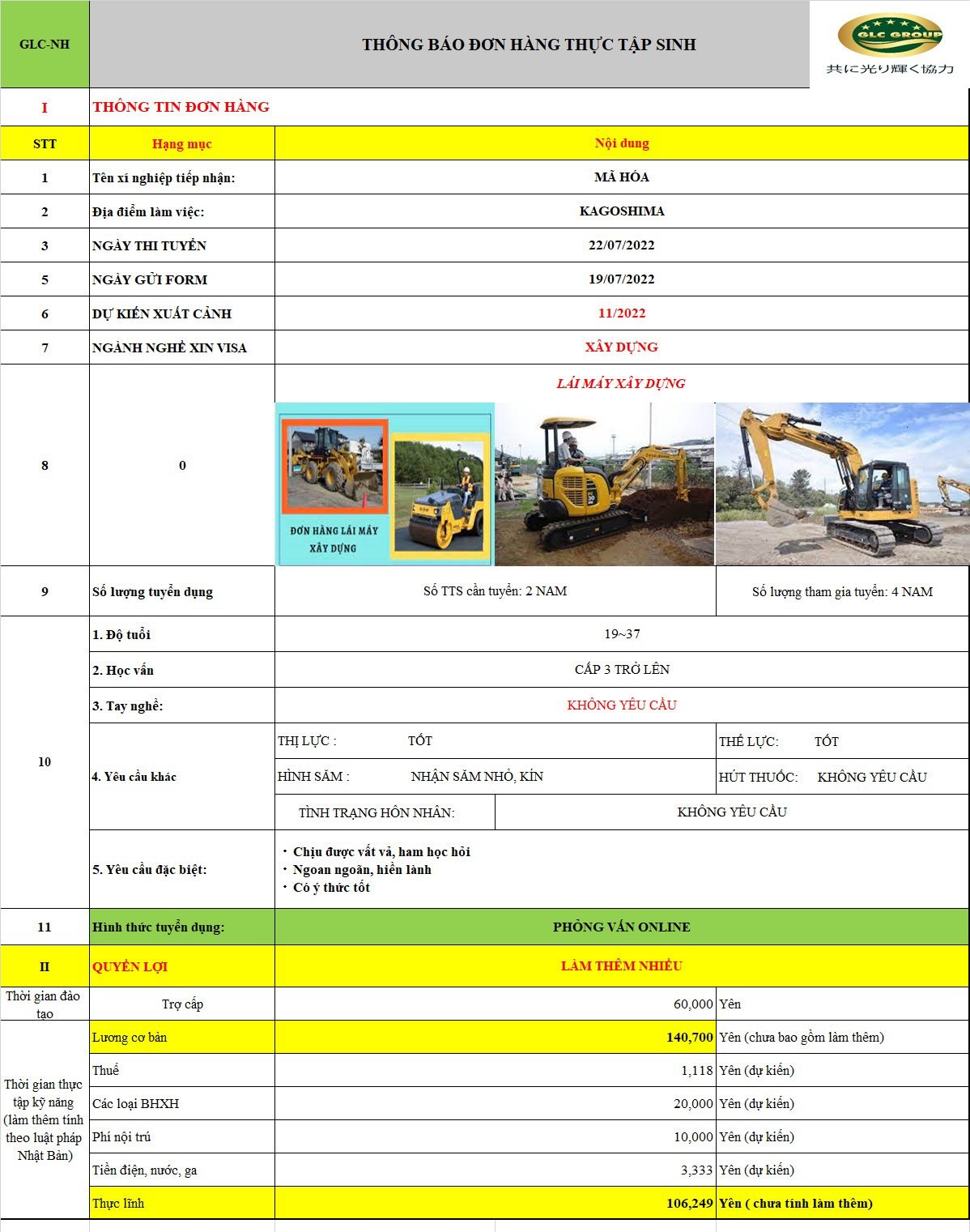The width and height of the screenshot is (970, 1232).
Task: Select the Số TTS cần tuyển: 2 NAM cell
Action: pos(495,591)
